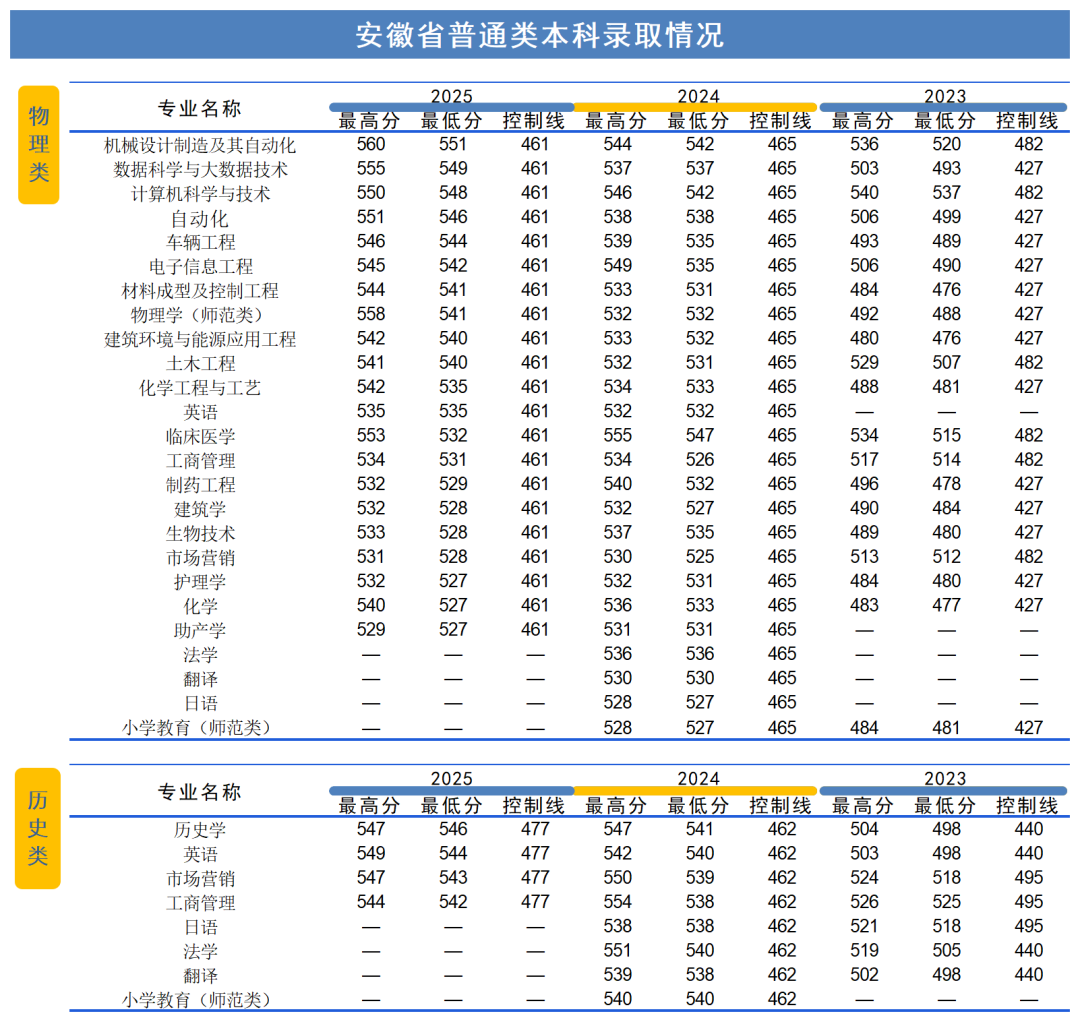The height and width of the screenshot is (1022, 1080).
Task: Click the 2025 year header in 物理类 table
Action: point(452,96)
